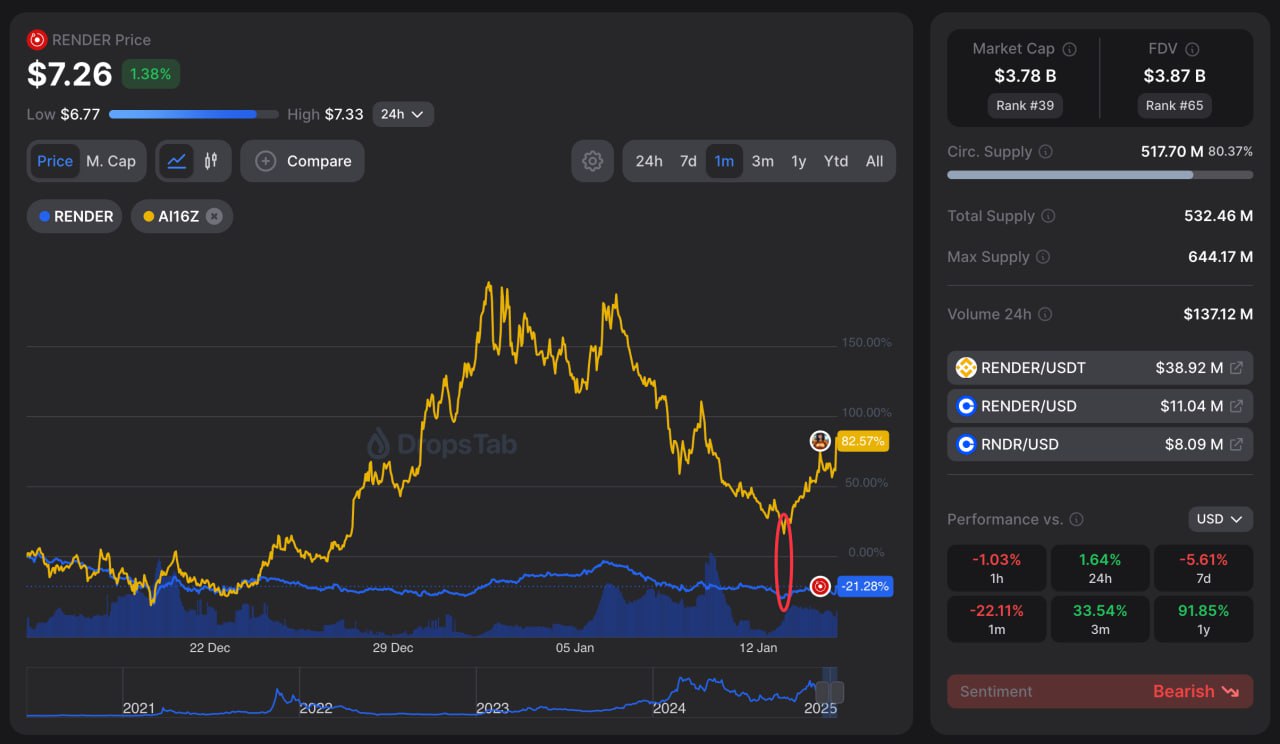The image size is (1280, 744).
Task: Select 1y chart timeframe
Action: [x=799, y=161]
